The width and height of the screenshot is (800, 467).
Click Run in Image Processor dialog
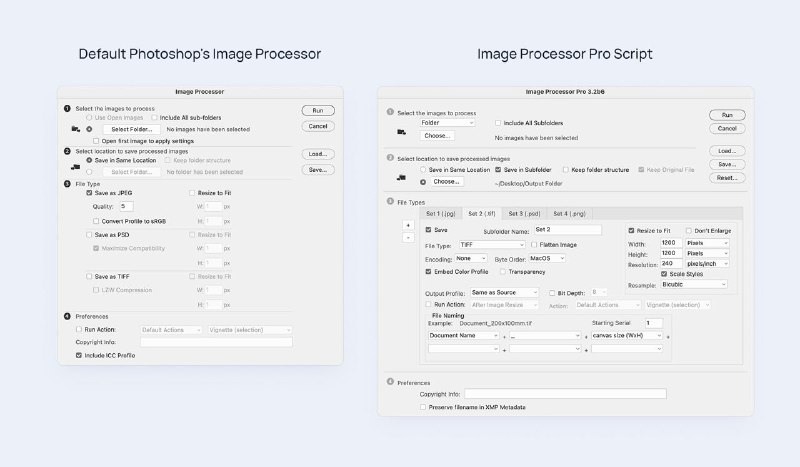coord(318,110)
